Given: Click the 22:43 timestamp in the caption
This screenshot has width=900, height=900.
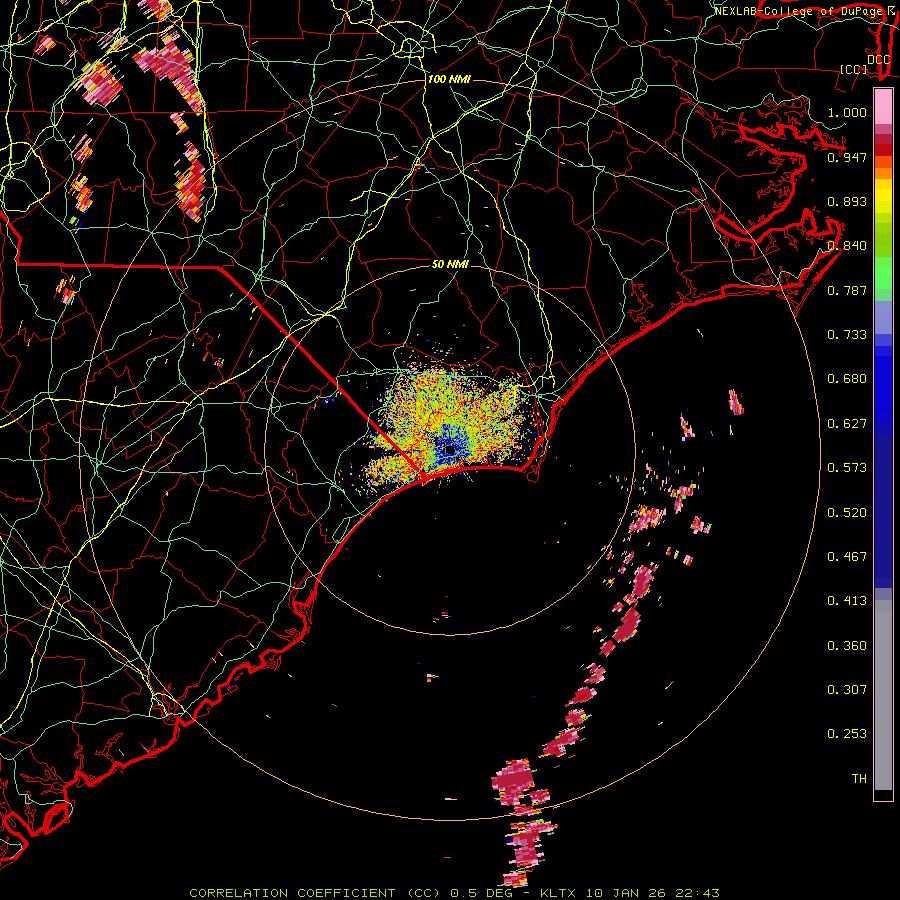Looking at the screenshot, I should (x=697, y=893).
